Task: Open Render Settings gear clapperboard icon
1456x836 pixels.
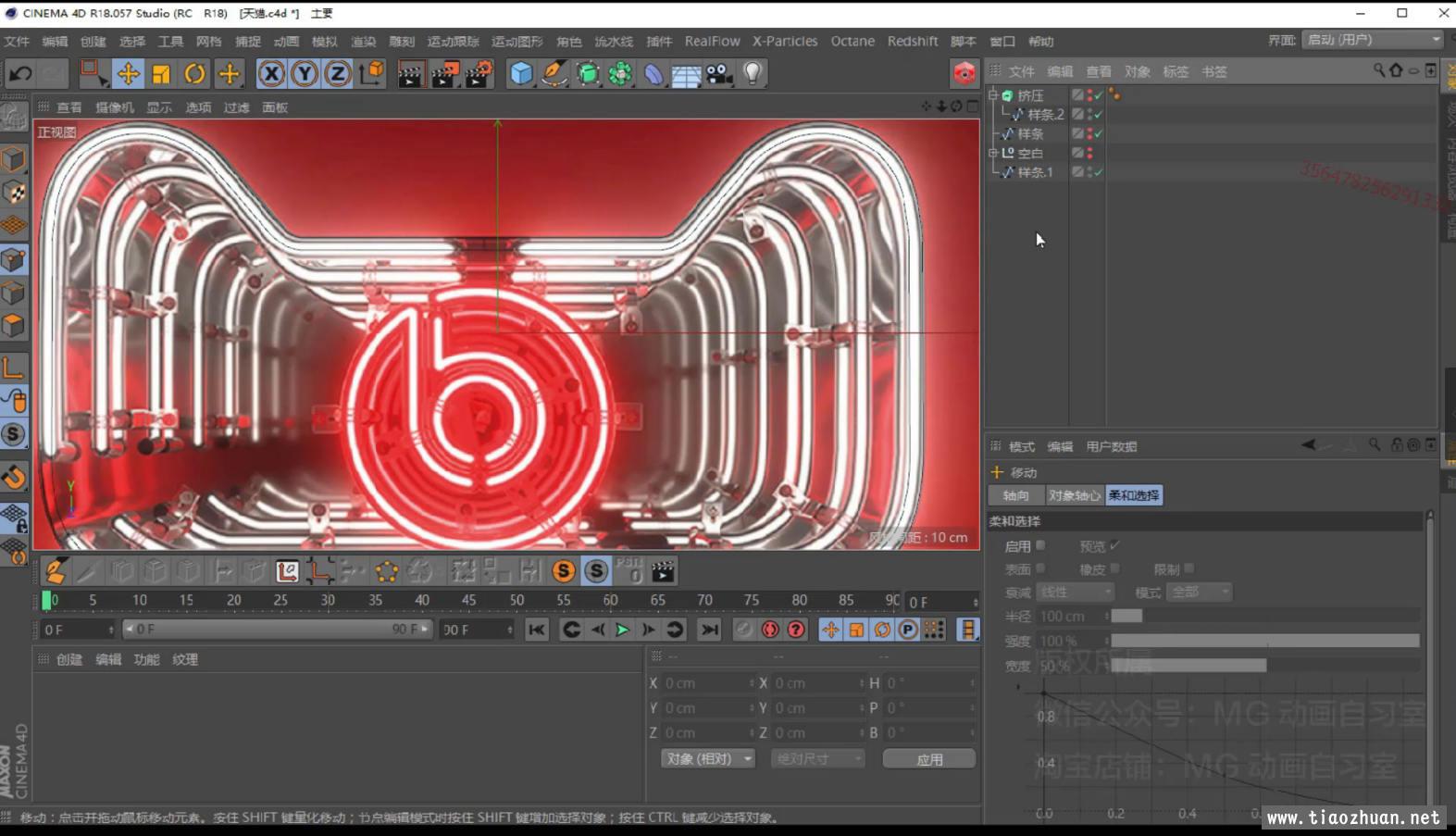Action: click(x=479, y=73)
